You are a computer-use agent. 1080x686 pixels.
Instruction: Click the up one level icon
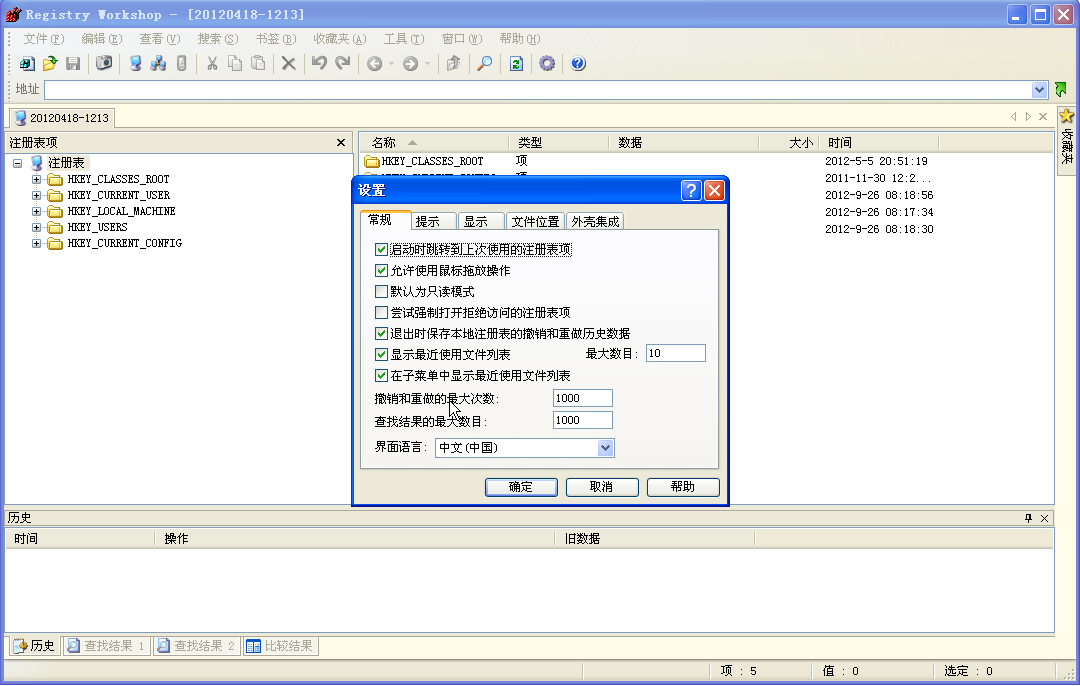[x=453, y=64]
